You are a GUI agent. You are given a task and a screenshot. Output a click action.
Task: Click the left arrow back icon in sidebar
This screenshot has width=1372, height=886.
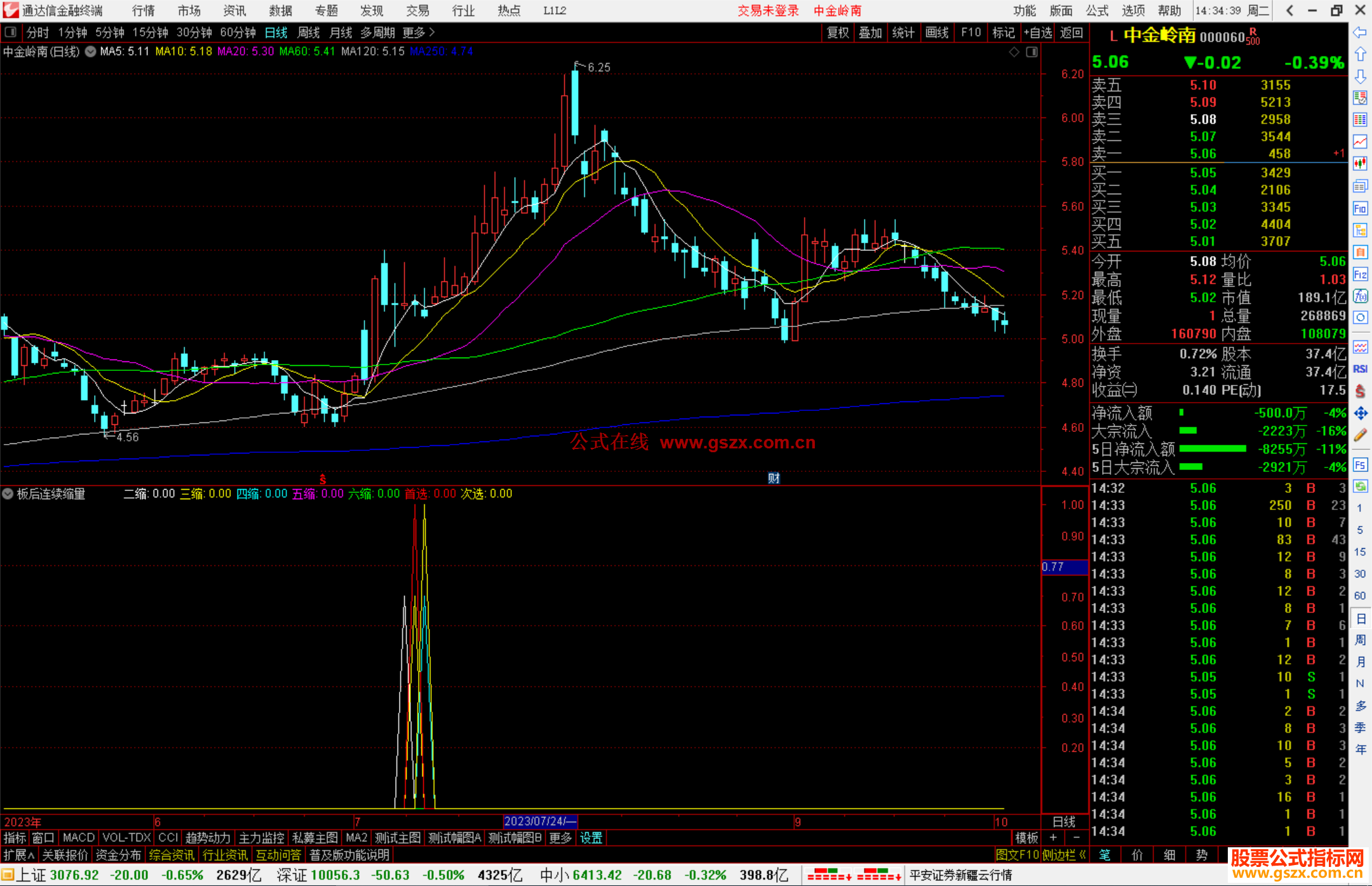point(1360,32)
